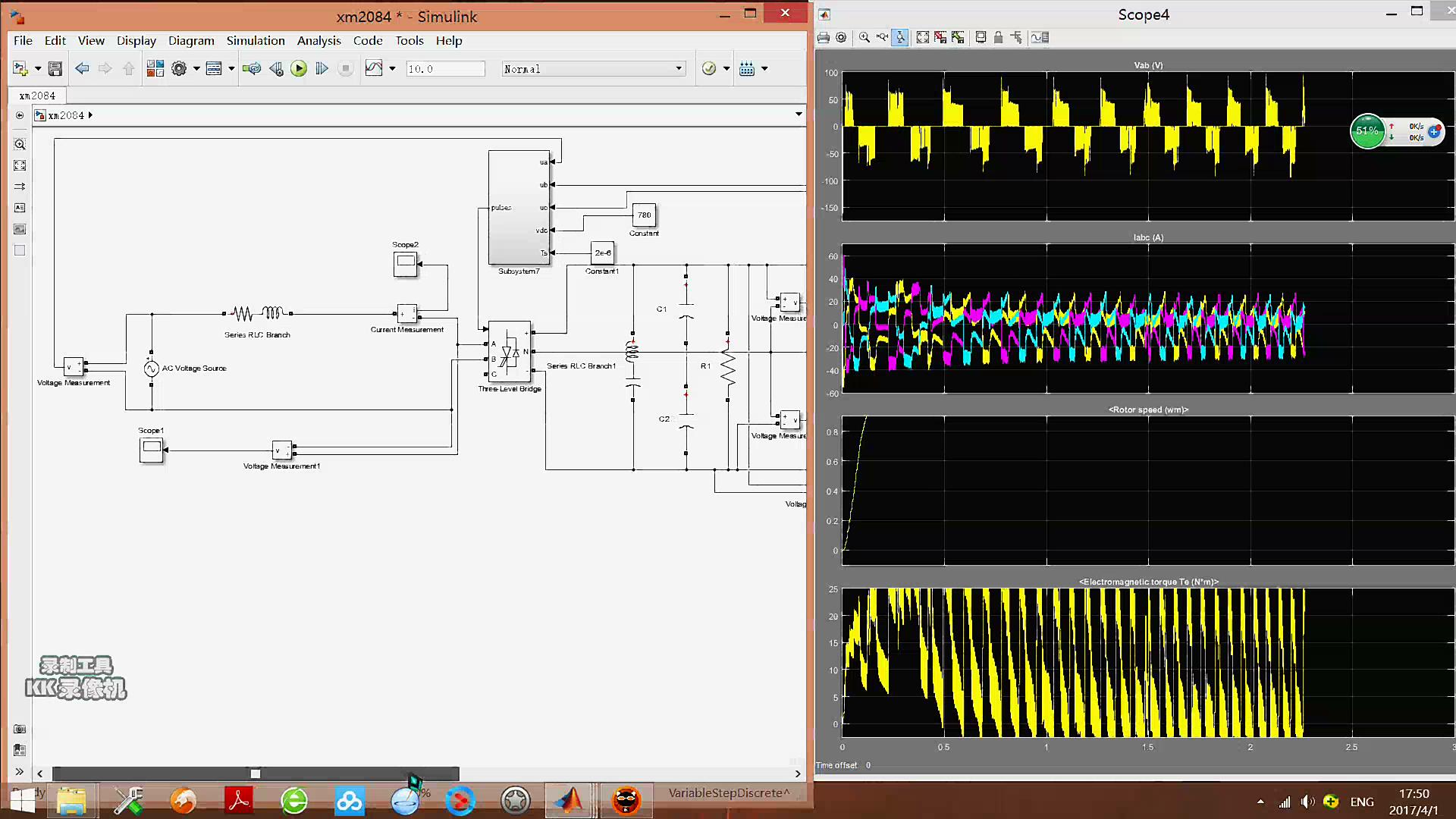
Task: Select Scope4 zoom in tool
Action: coord(864,37)
